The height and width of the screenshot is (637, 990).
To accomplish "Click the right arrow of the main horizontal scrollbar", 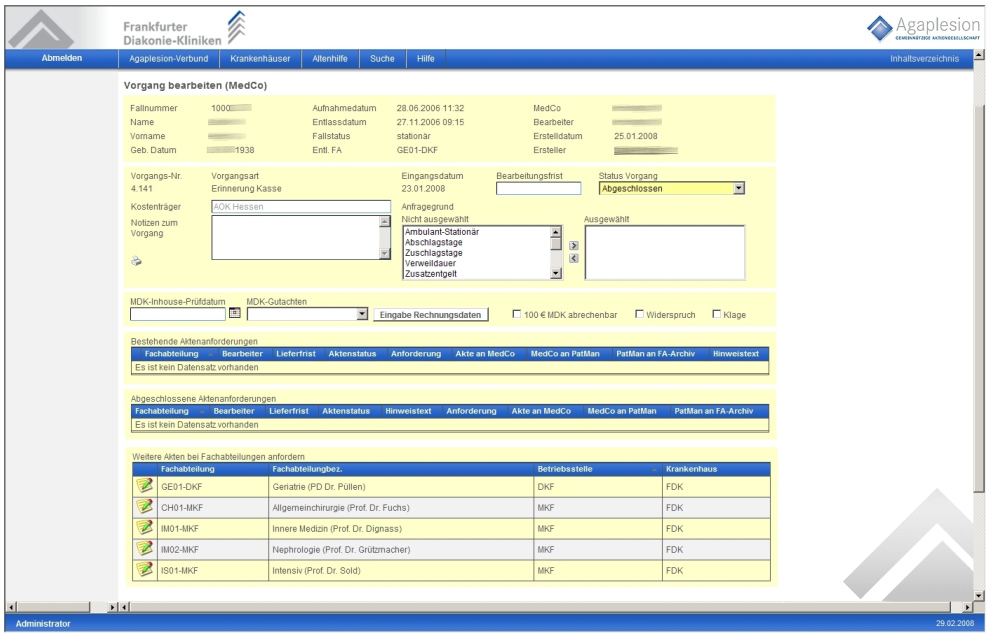I will (967, 607).
